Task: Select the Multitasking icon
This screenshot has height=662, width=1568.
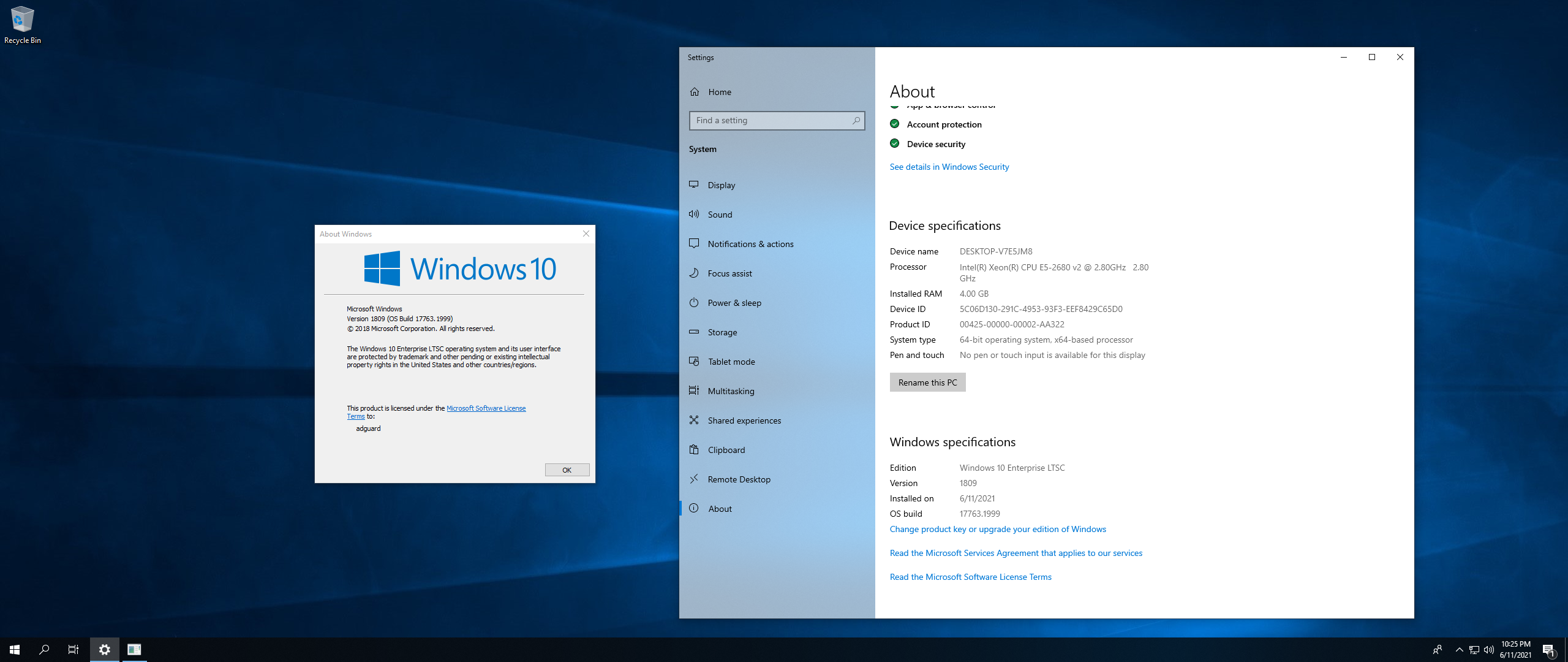Action: (x=694, y=390)
